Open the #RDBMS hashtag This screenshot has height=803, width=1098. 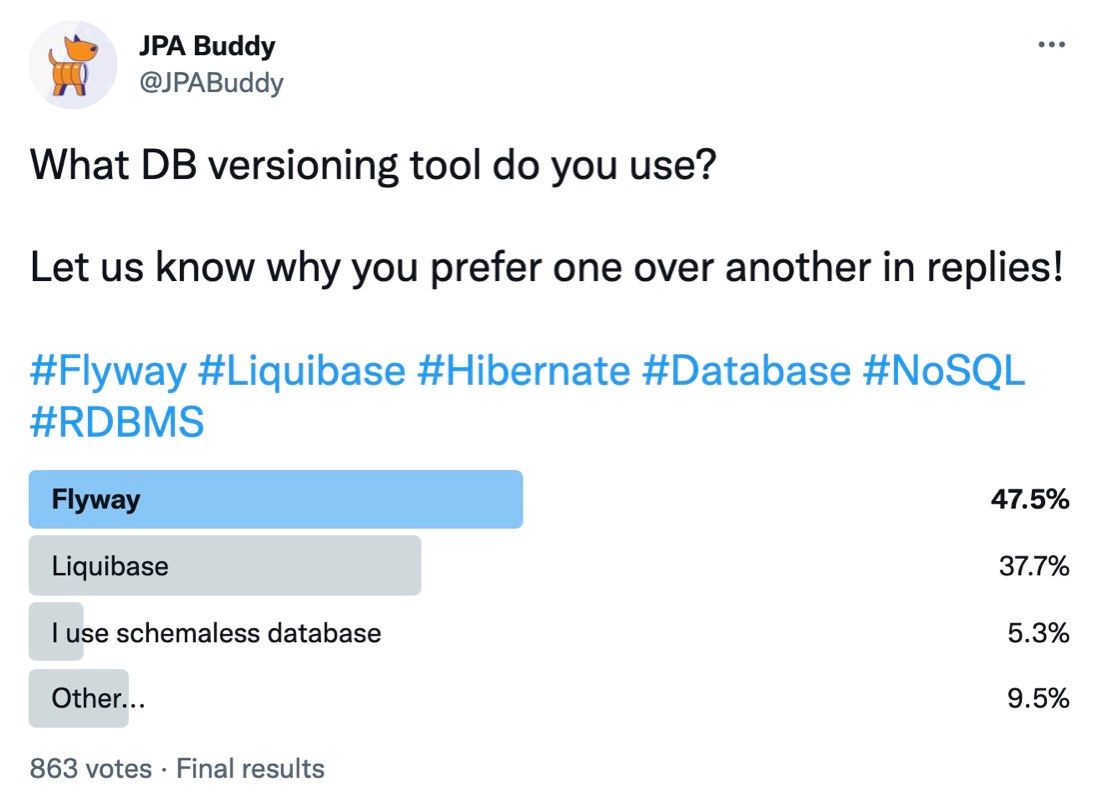pyautogui.click(x=117, y=422)
